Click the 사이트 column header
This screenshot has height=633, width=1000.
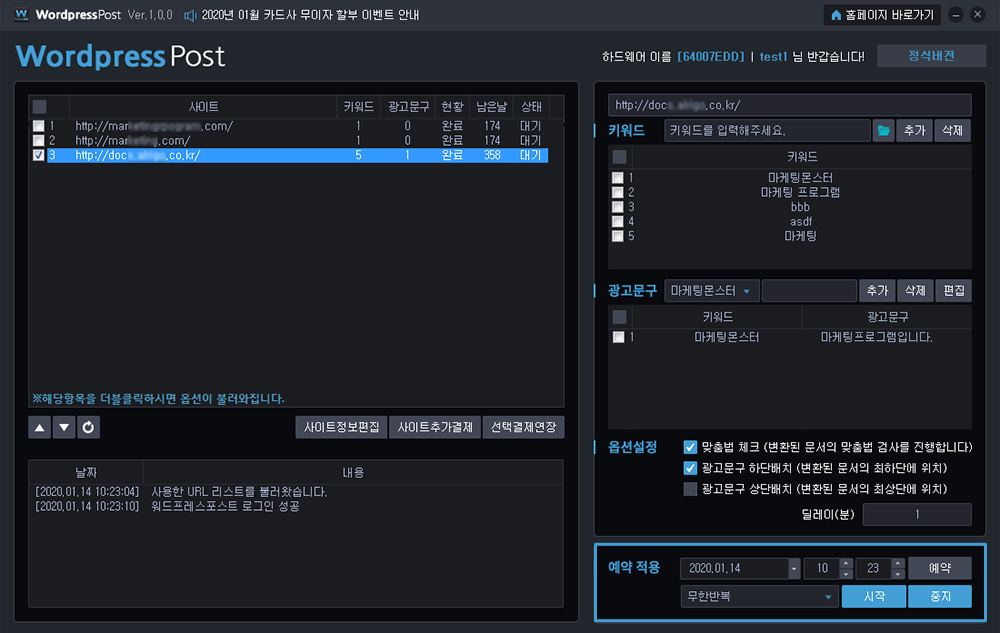(x=203, y=106)
